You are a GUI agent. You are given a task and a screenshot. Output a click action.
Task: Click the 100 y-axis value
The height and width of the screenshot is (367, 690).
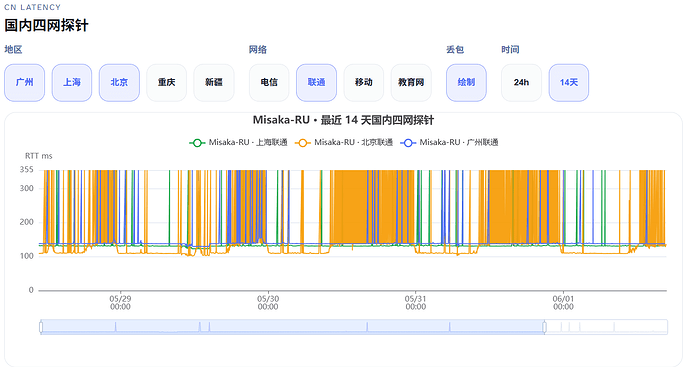coord(26,256)
